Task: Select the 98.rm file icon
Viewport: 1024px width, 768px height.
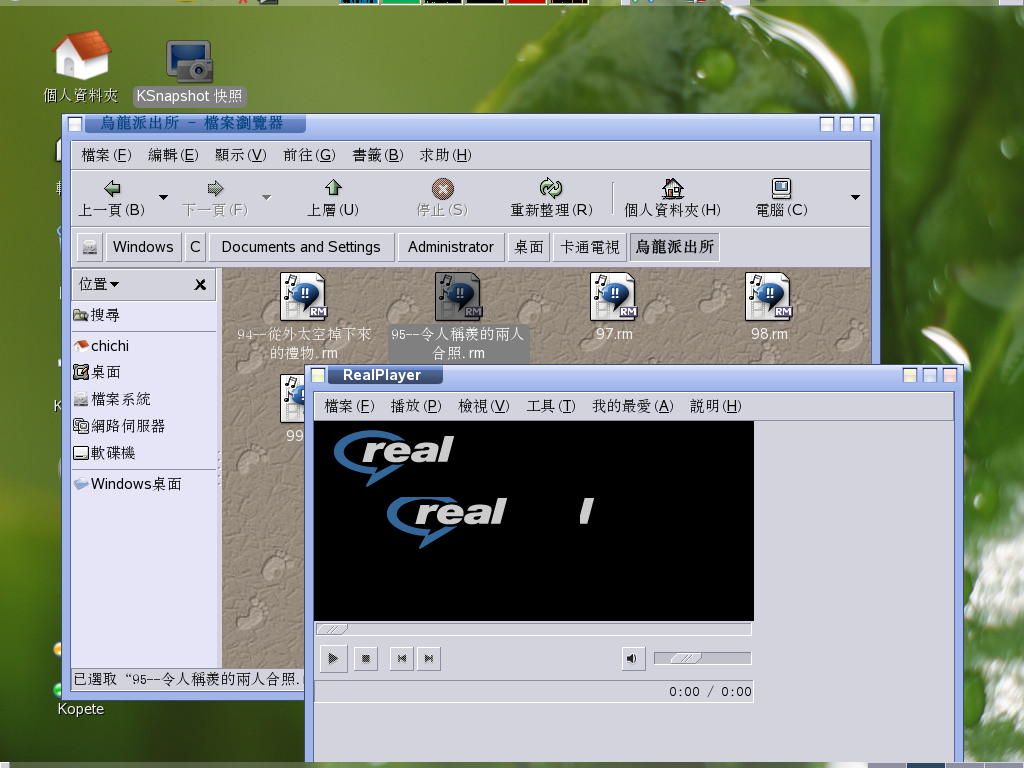Action: click(x=769, y=297)
